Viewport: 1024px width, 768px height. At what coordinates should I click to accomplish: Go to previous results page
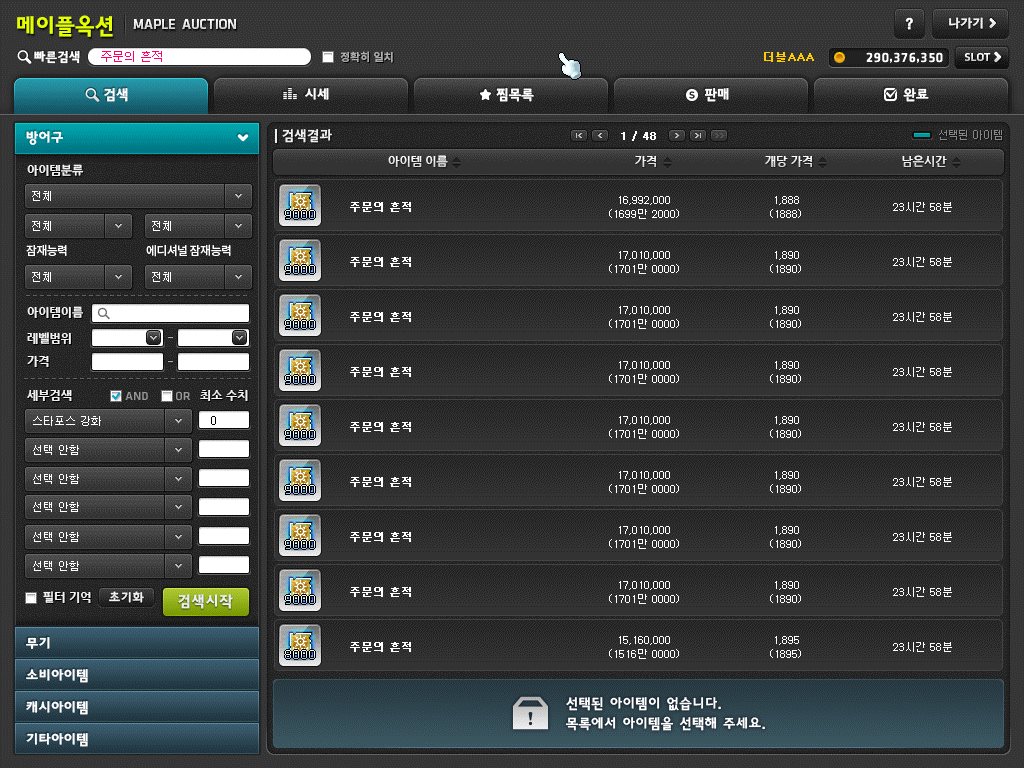pos(600,136)
